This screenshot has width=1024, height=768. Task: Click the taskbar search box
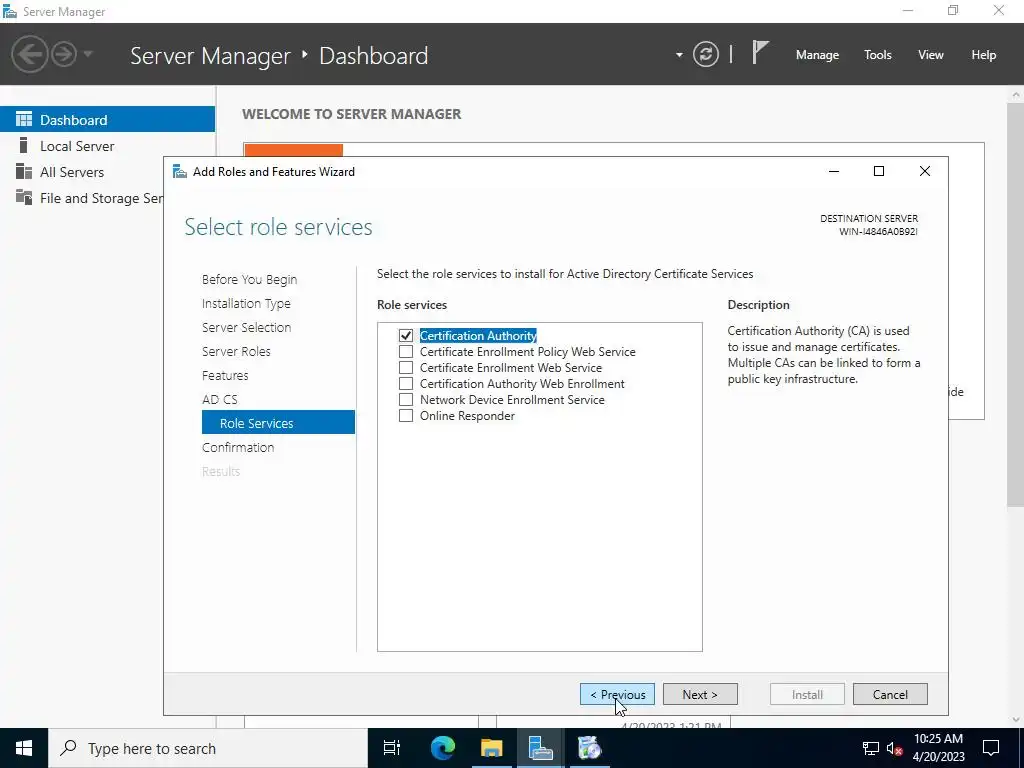pyautogui.click(x=208, y=748)
